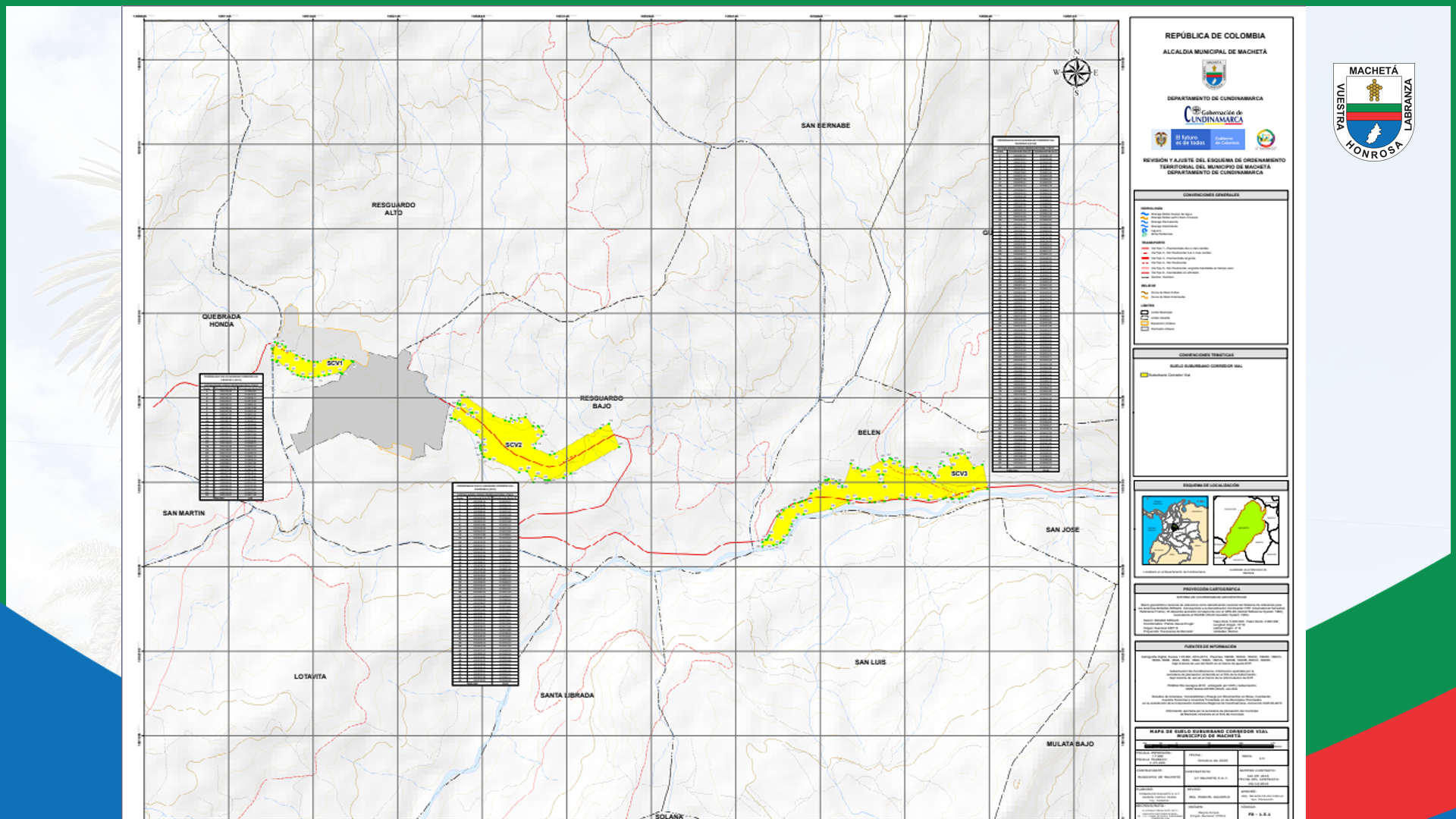Click the Colombia location map thumbnail
The width and height of the screenshot is (1456, 819).
[1175, 530]
